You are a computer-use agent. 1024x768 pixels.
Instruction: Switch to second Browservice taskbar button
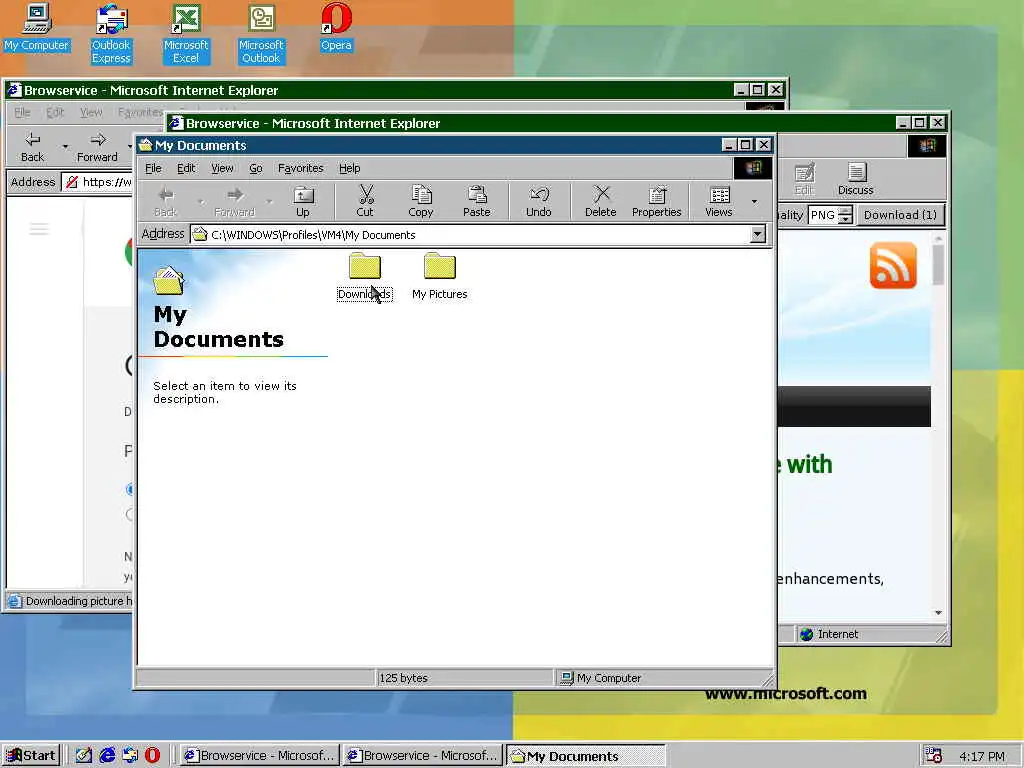click(x=423, y=756)
